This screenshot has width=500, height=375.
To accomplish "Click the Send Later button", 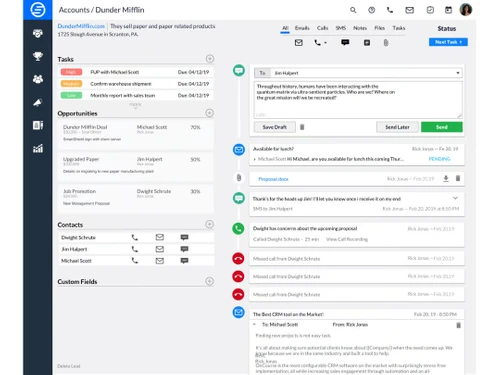I will click(x=397, y=127).
